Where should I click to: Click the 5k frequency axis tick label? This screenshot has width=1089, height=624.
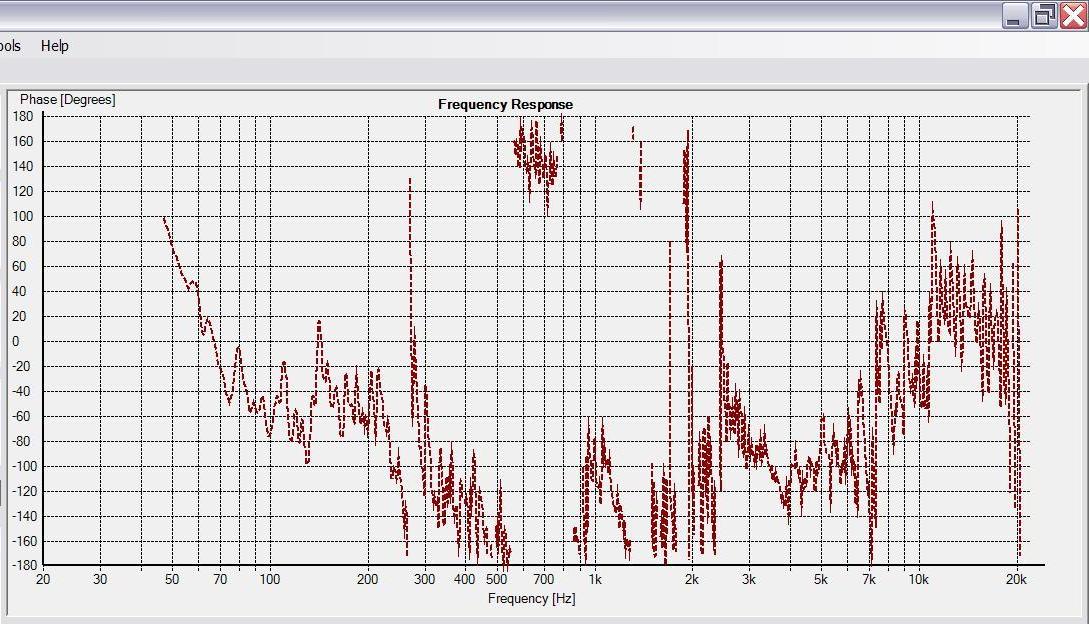(821, 579)
